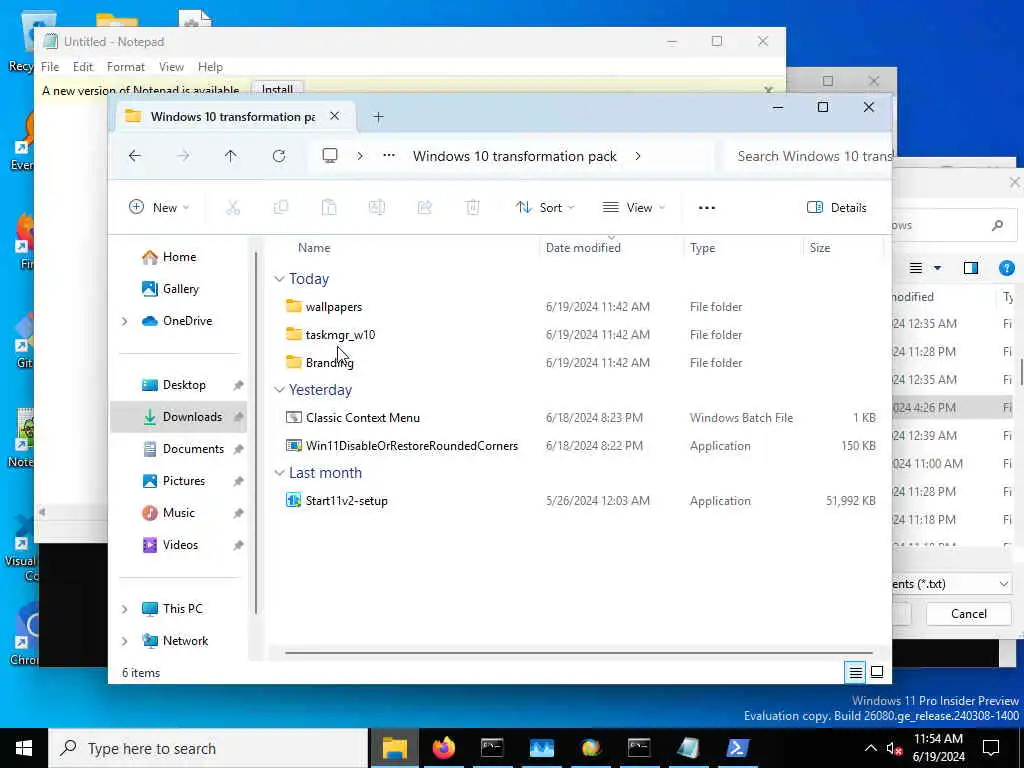Switch to large thumbnails view icon in status bar

(877, 672)
